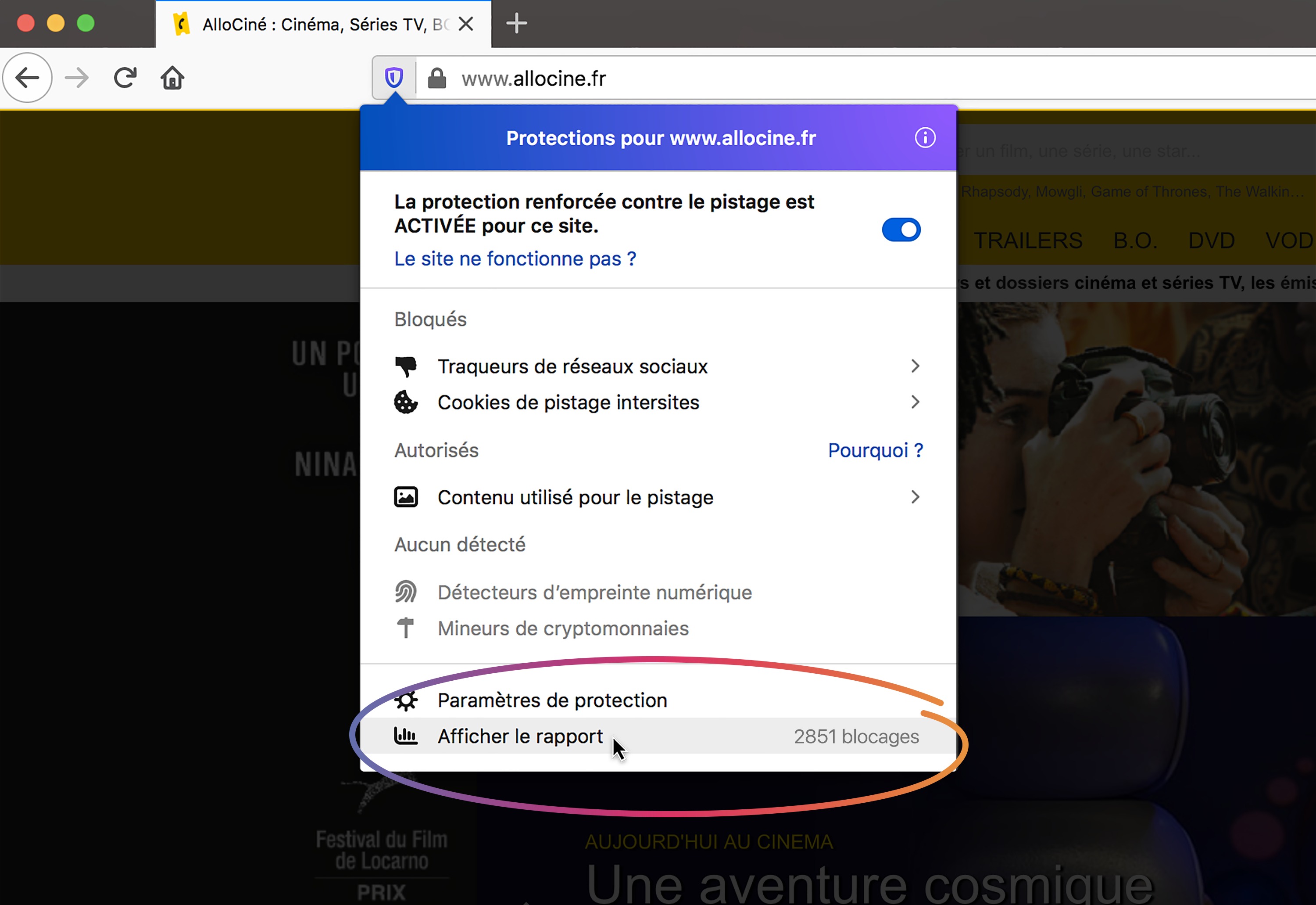Click the 'Pourquoi ?' link
The image size is (1316, 905).
pyautogui.click(x=875, y=450)
